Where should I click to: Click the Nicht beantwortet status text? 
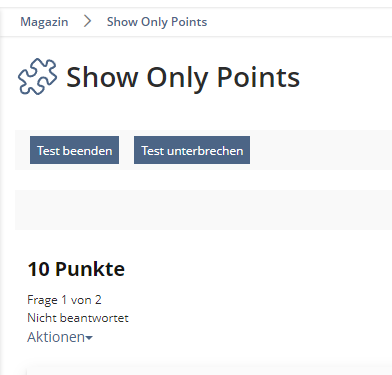point(78,318)
